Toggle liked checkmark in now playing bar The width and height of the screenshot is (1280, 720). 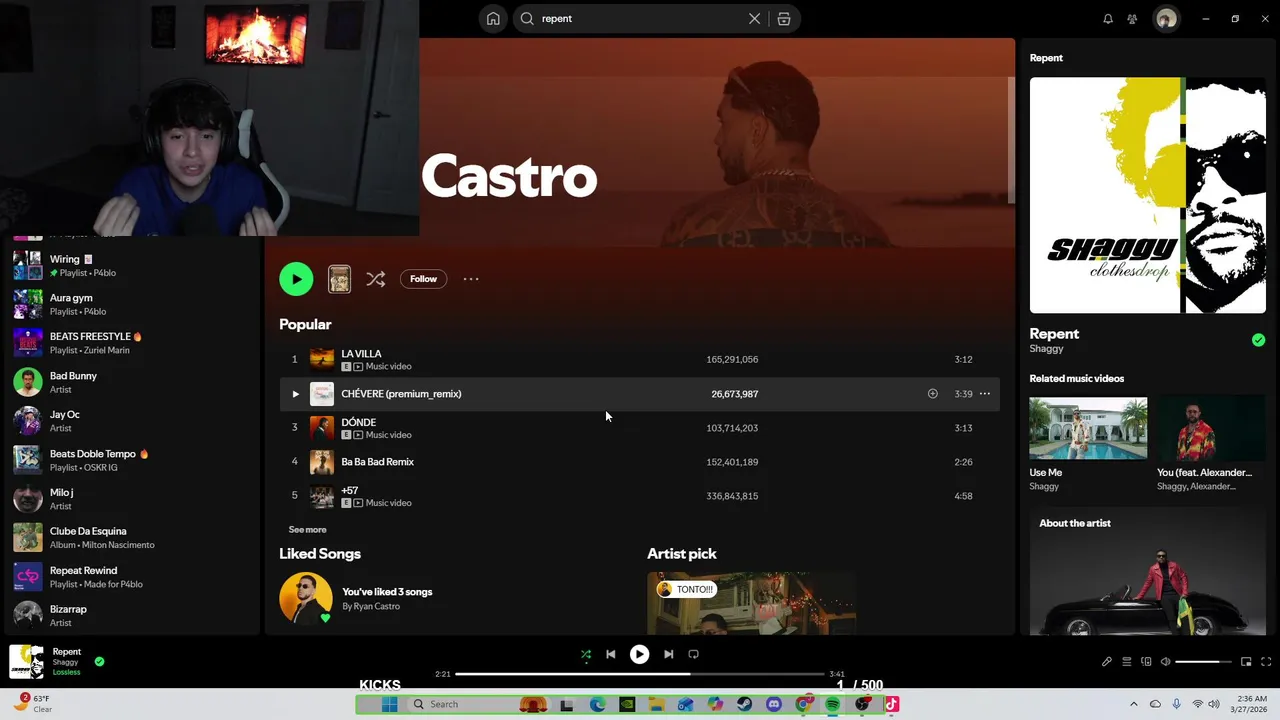tap(99, 661)
